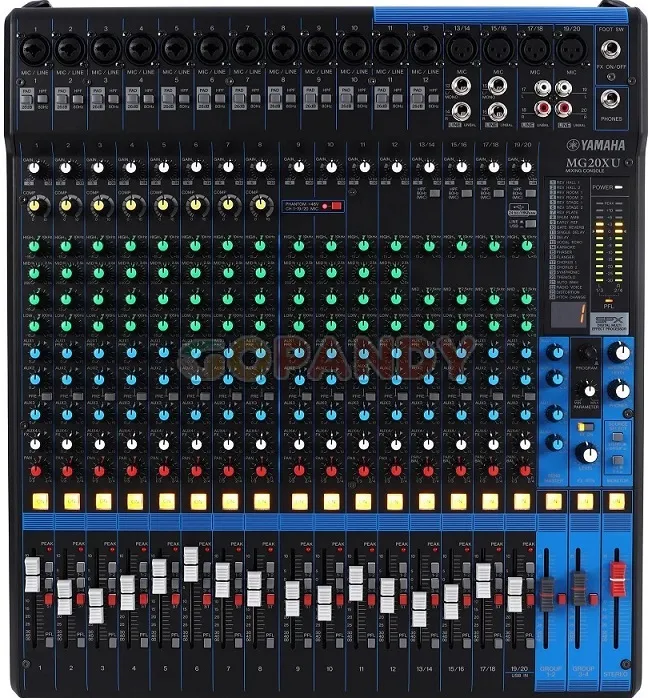This screenshot has height=698, width=648.
Task: Toggle the channel 1 AUX PRE switch
Action: tap(46, 396)
